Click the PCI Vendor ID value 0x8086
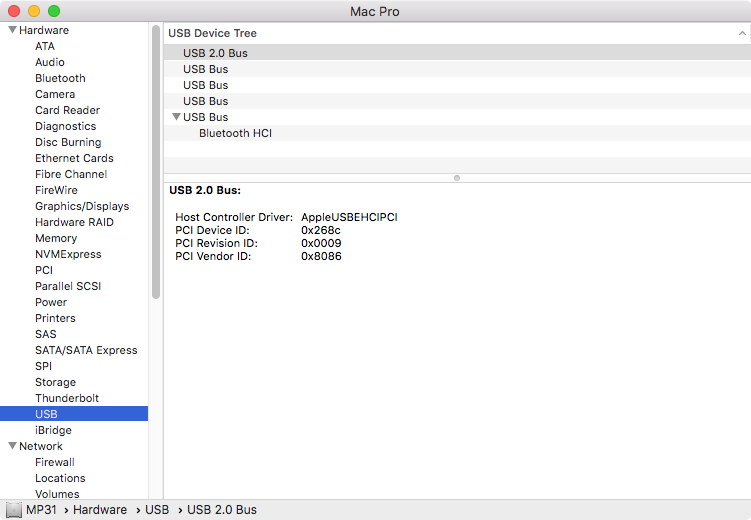This screenshot has width=751, height=520. click(x=321, y=256)
